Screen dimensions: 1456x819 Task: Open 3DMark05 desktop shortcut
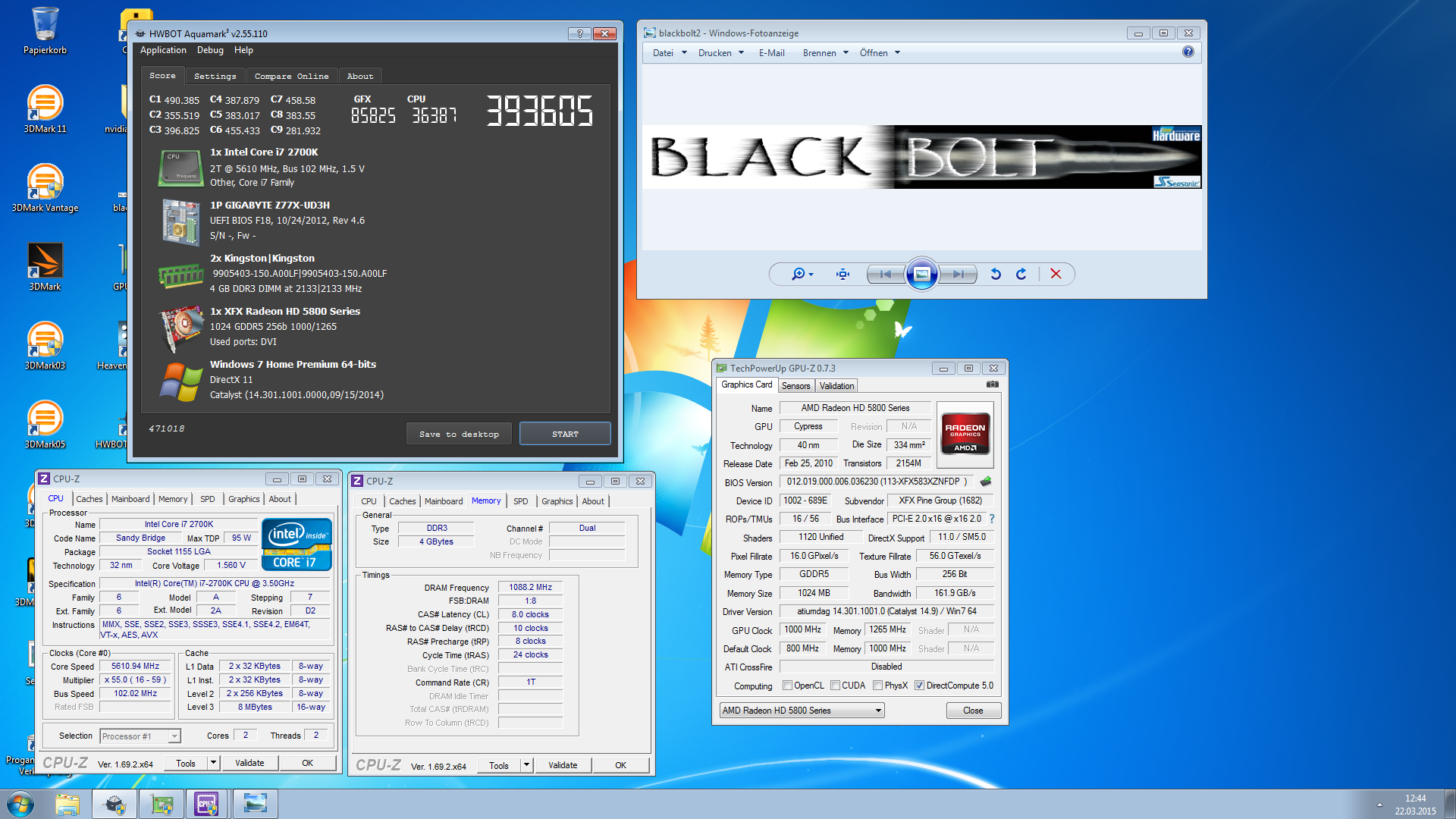[x=45, y=425]
